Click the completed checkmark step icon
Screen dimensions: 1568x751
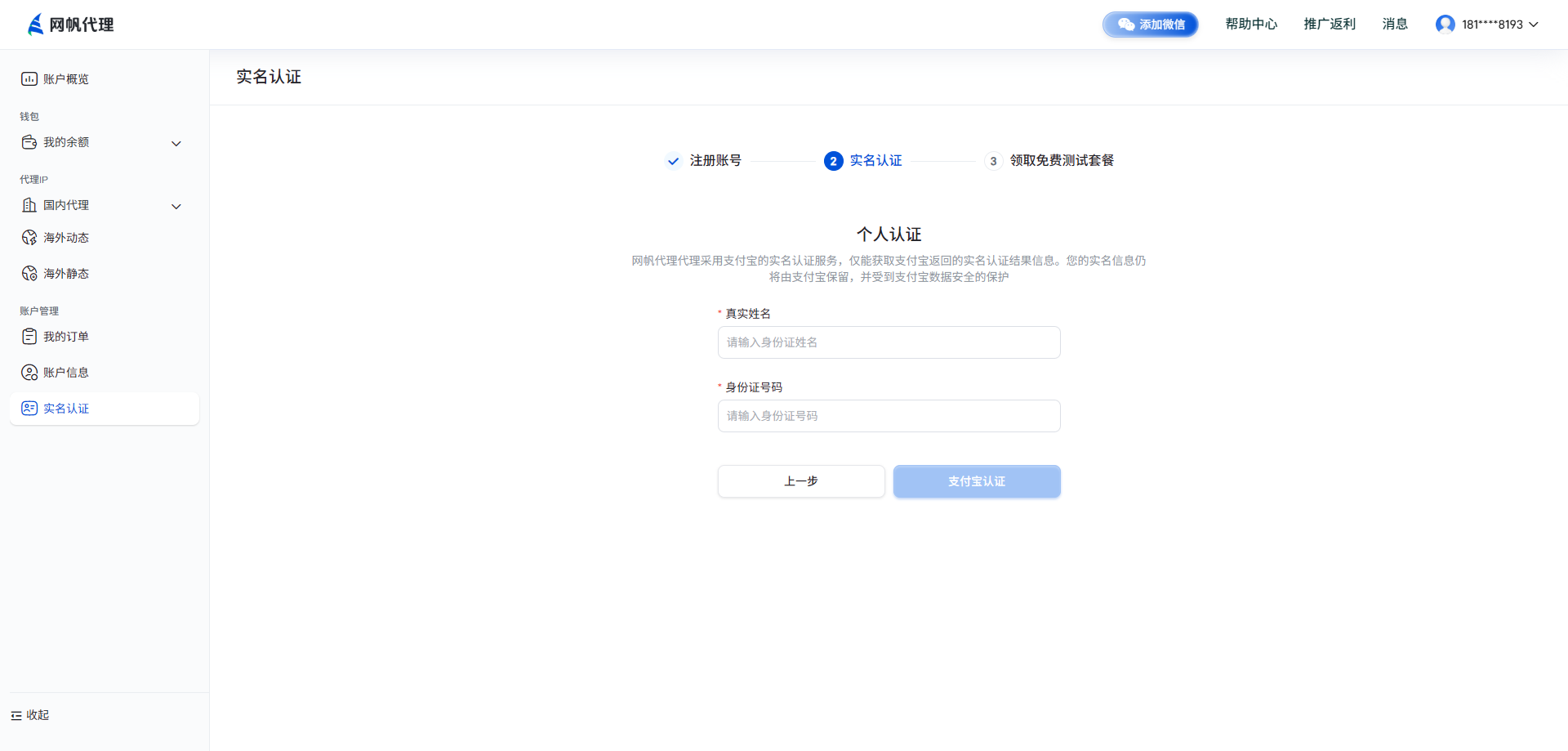click(x=673, y=161)
